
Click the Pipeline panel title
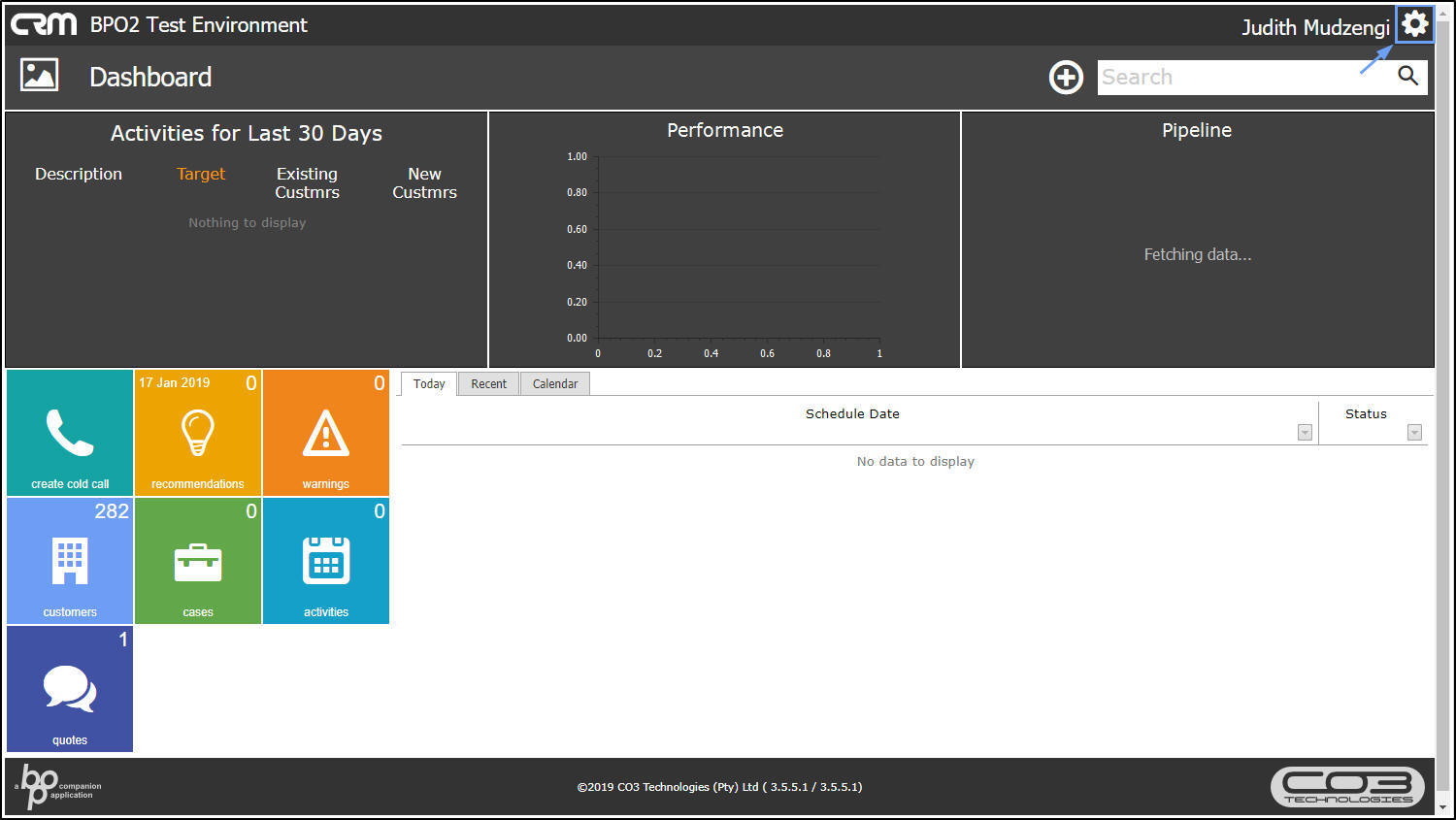[x=1197, y=130]
